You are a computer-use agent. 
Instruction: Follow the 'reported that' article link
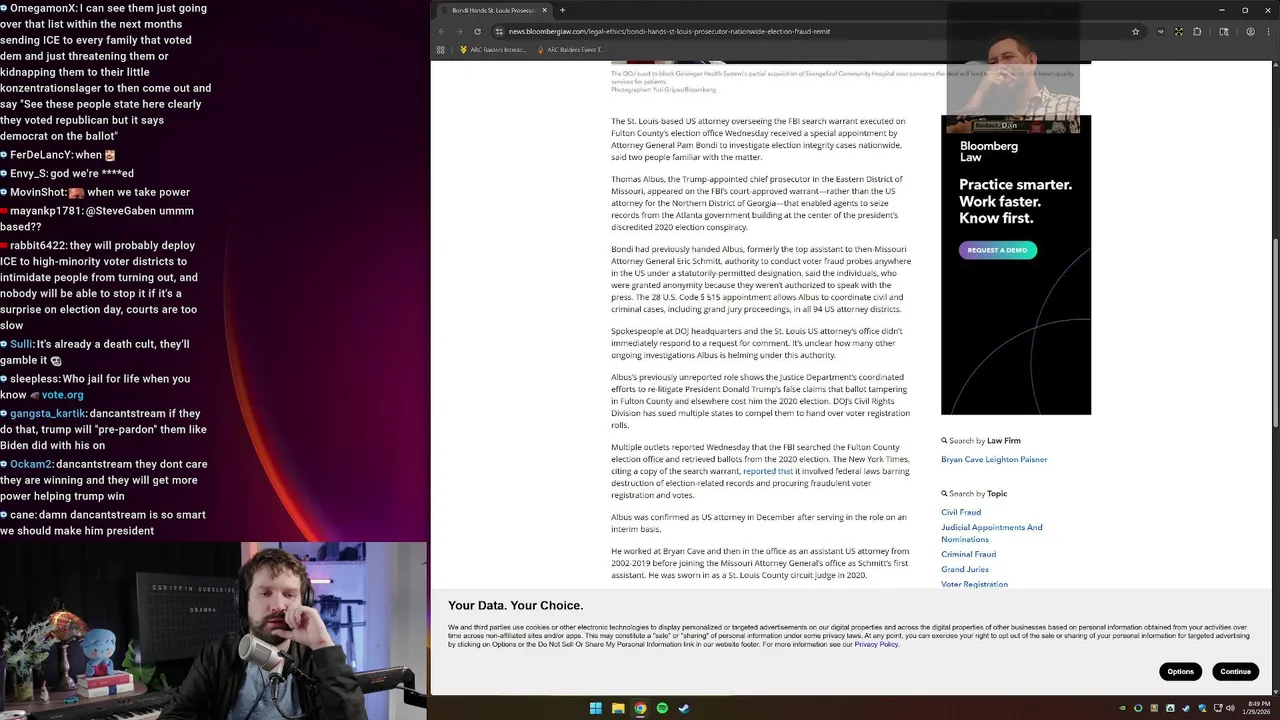pos(767,471)
